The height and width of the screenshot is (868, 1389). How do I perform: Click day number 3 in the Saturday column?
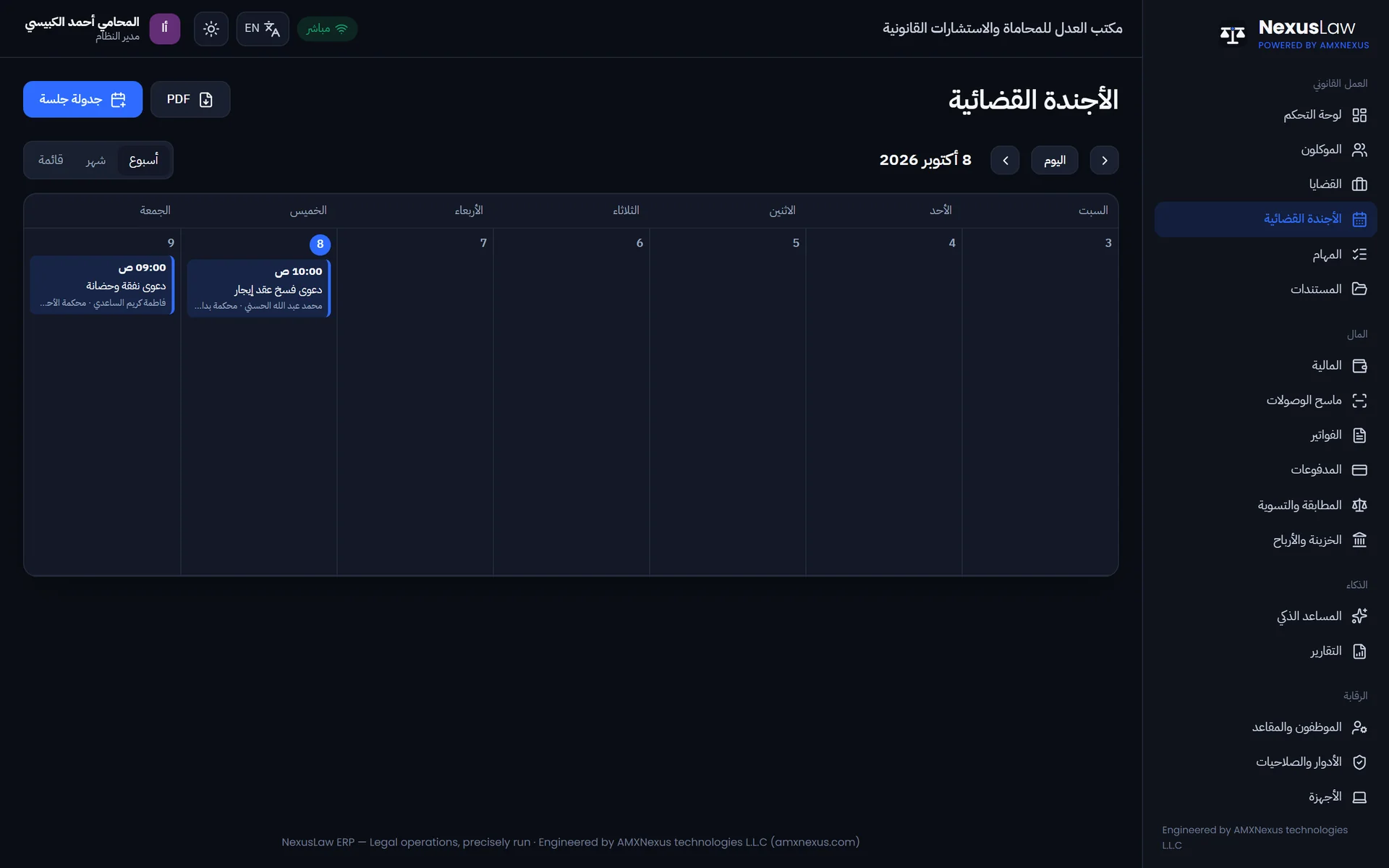pyautogui.click(x=1108, y=243)
